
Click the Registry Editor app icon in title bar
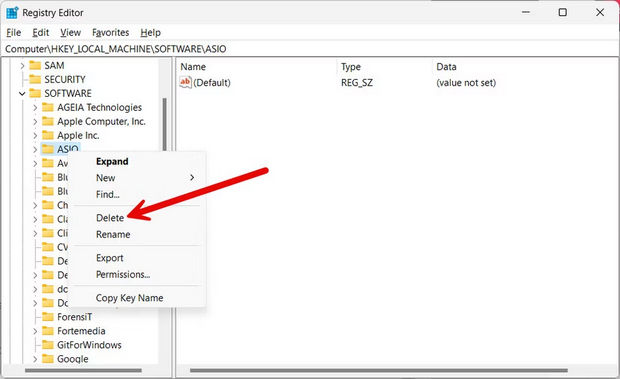tap(12, 13)
